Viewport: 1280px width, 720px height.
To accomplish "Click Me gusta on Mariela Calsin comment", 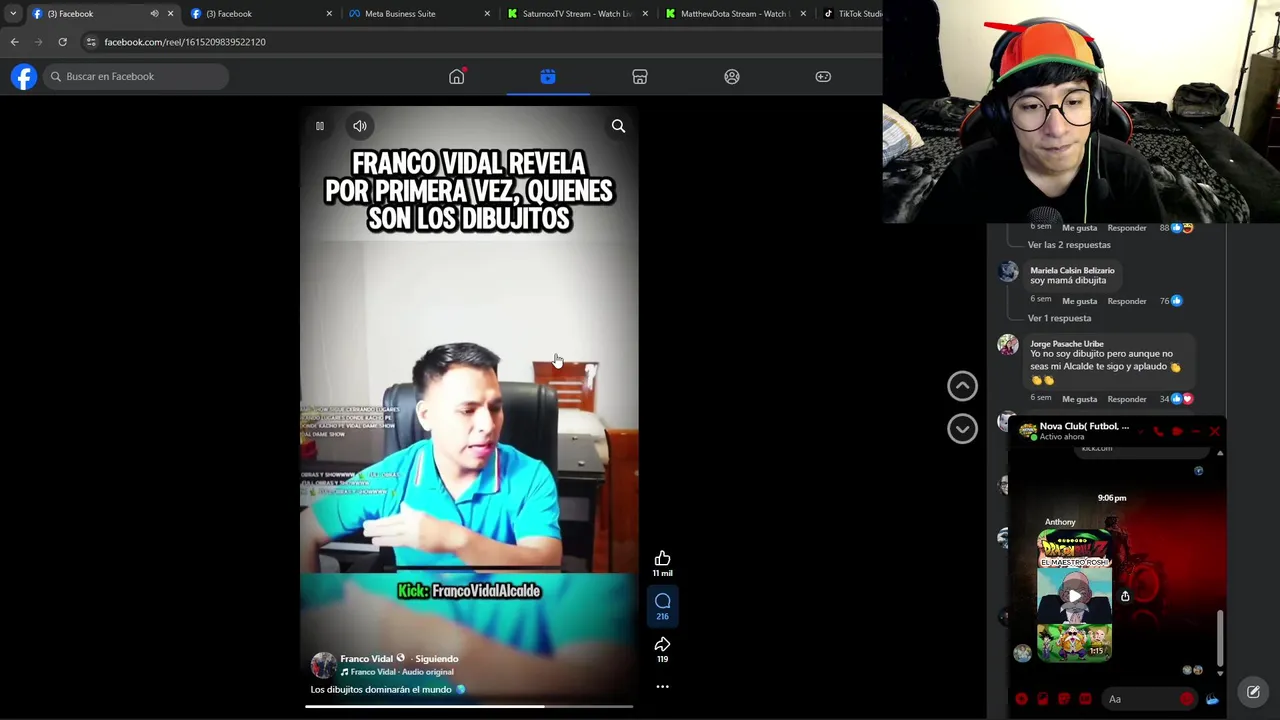I will click(x=1079, y=301).
